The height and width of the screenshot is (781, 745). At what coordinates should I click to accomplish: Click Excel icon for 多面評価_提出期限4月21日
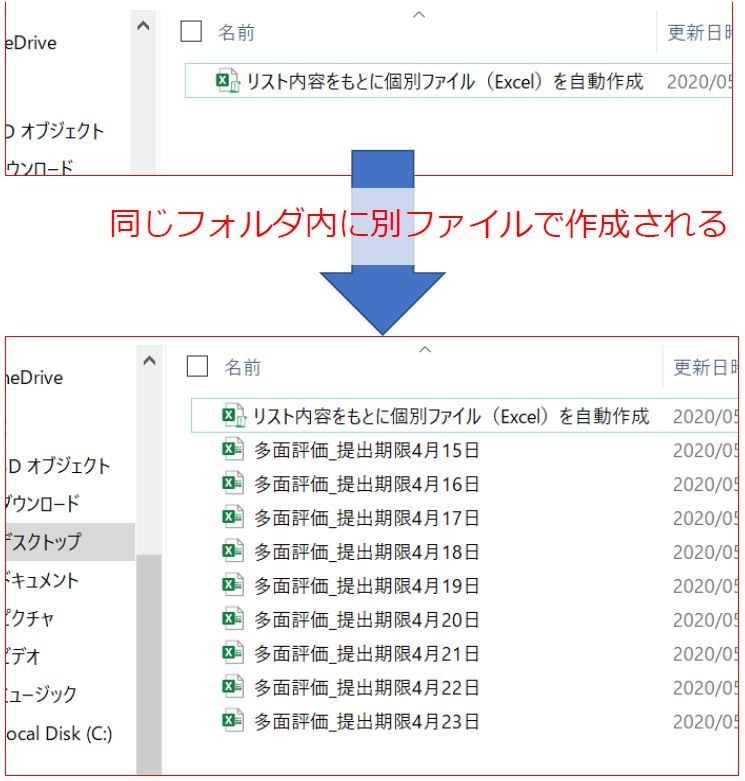pyautogui.click(x=233, y=653)
